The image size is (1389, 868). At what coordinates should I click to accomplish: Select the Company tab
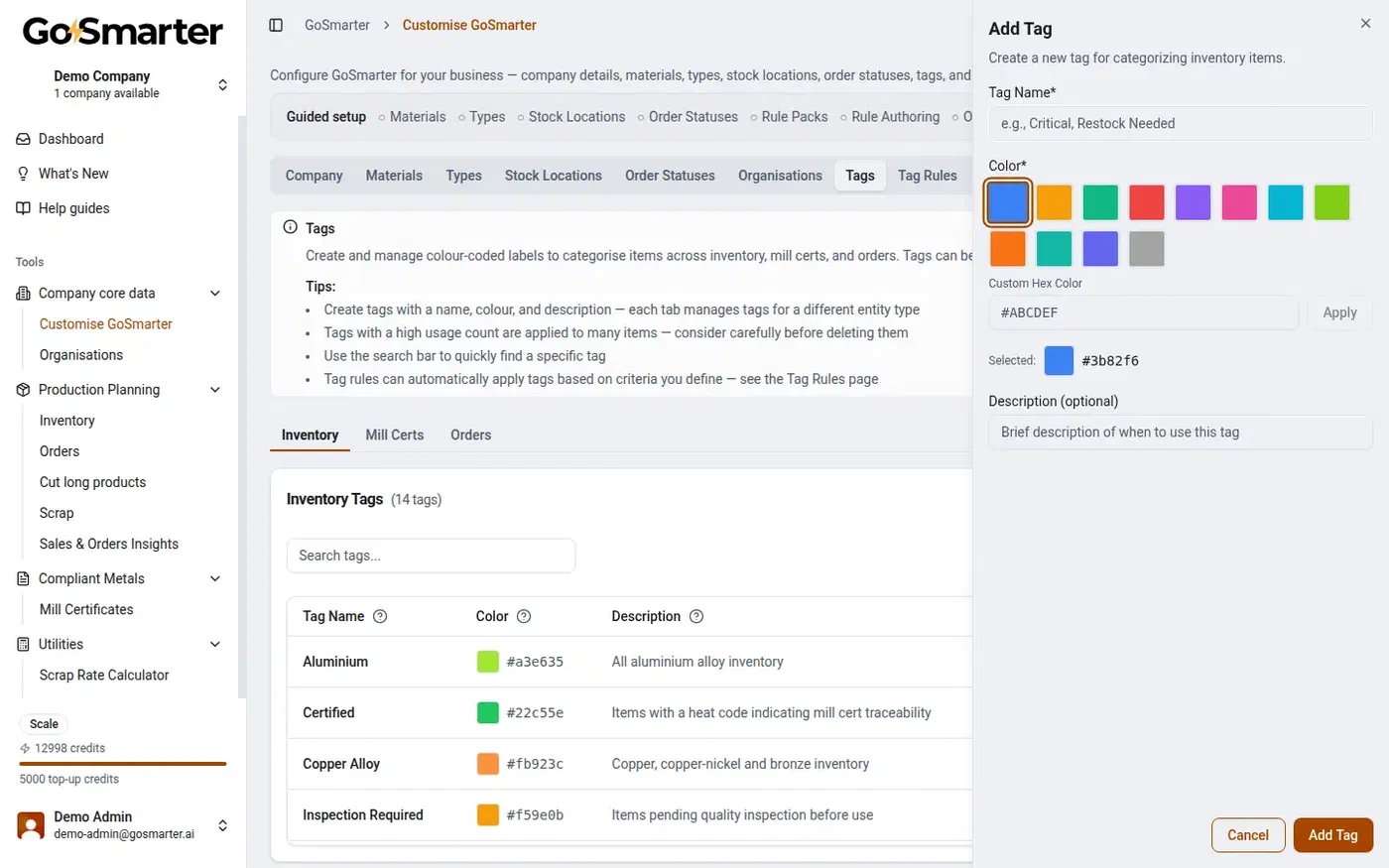coord(314,176)
